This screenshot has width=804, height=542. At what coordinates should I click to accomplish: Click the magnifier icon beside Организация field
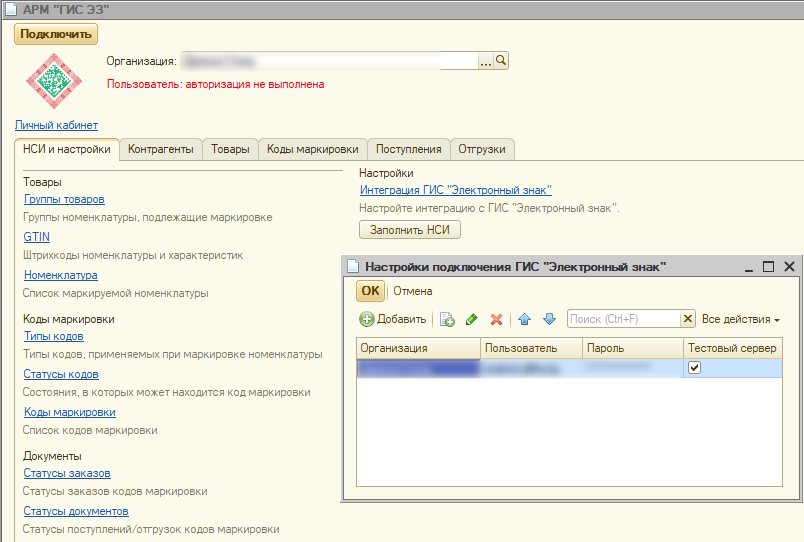pyautogui.click(x=502, y=61)
